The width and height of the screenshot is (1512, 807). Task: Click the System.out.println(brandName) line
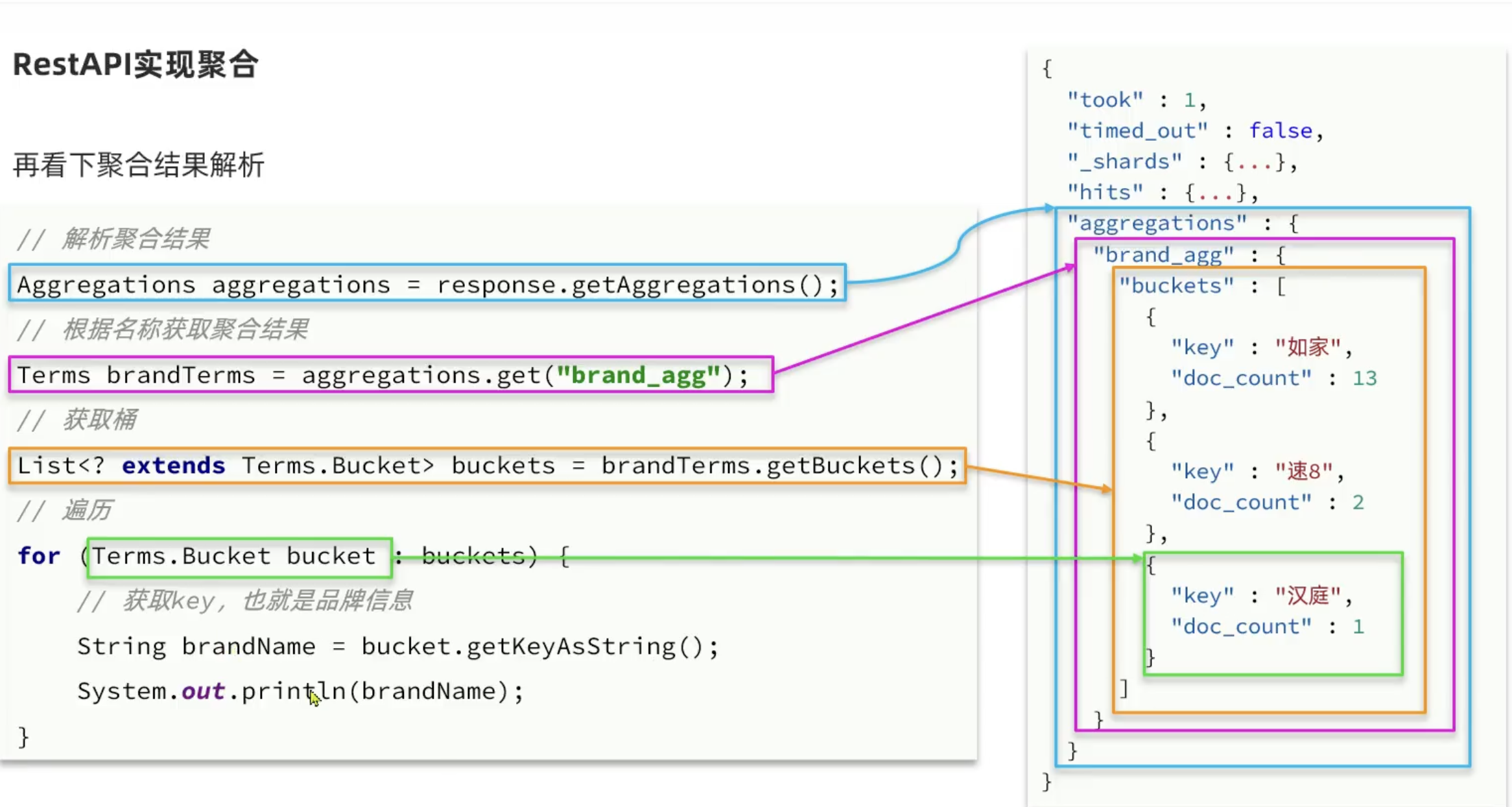click(300, 692)
